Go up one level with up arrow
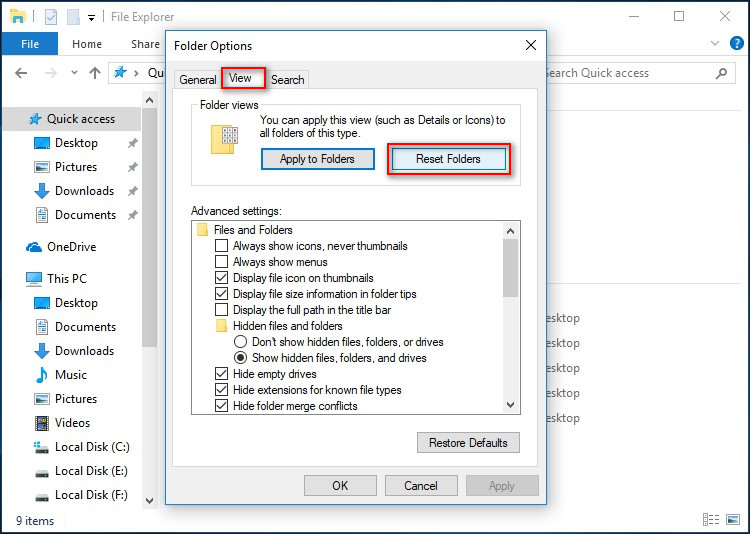The height and width of the screenshot is (534, 750). coord(95,73)
